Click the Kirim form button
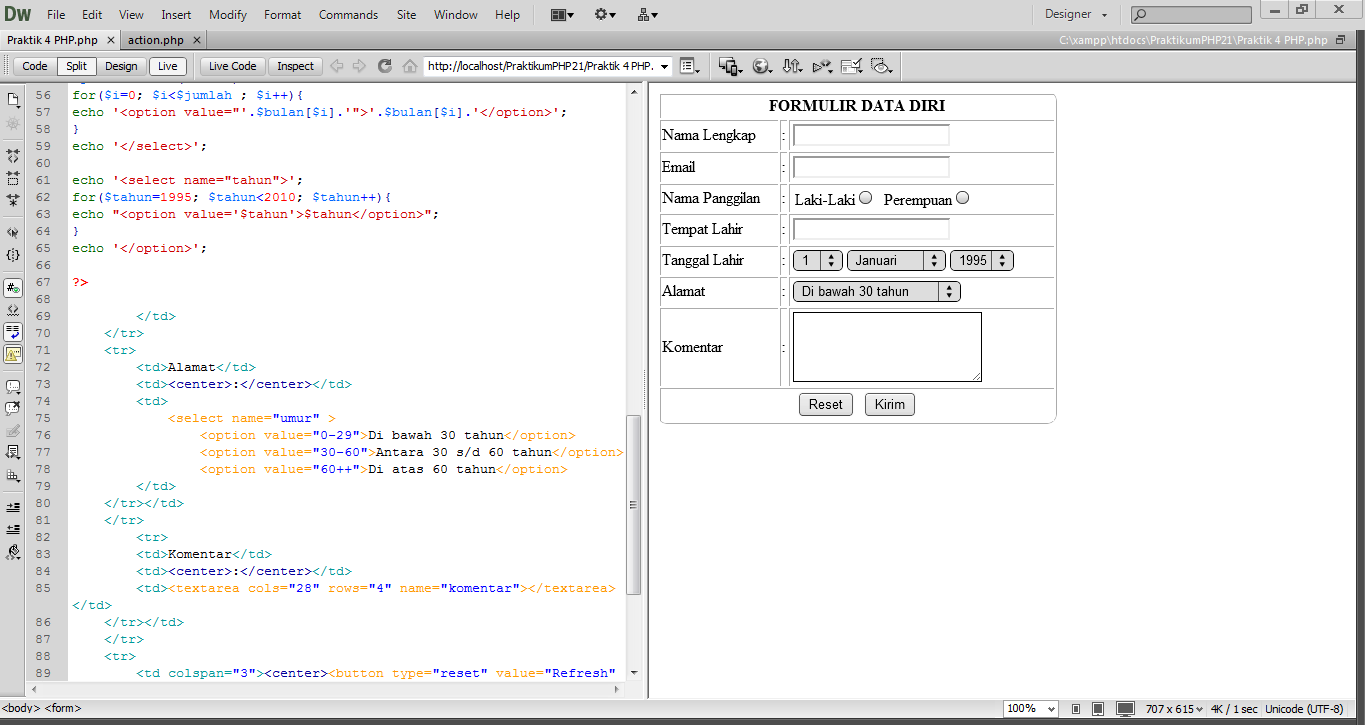This screenshot has height=725, width=1365. pos(889,405)
